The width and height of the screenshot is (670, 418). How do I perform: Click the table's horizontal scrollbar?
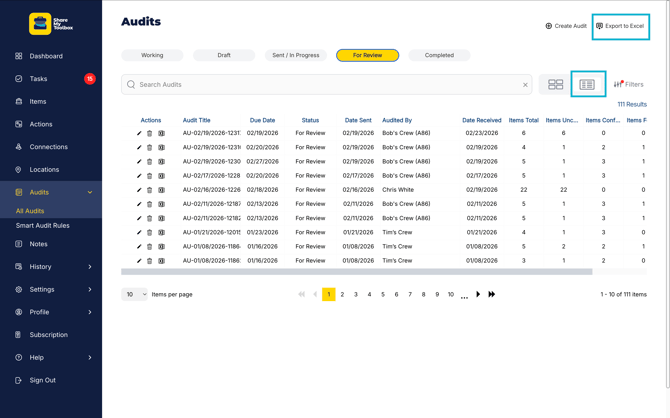(x=356, y=272)
